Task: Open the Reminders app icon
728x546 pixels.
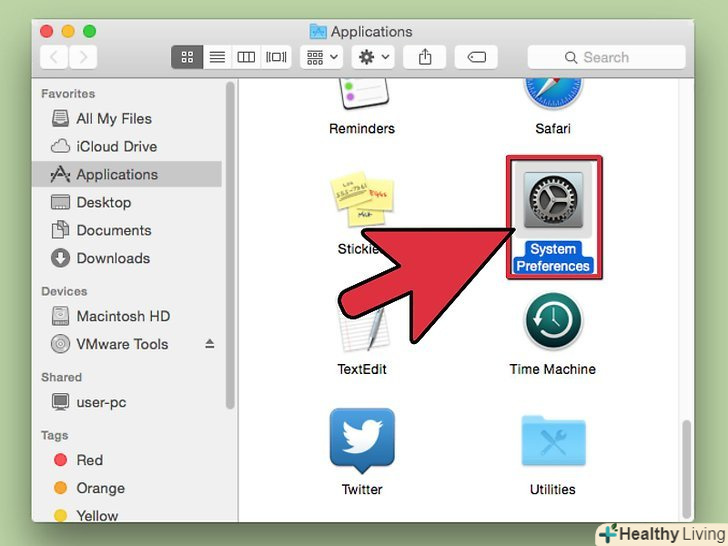Action: click(363, 93)
